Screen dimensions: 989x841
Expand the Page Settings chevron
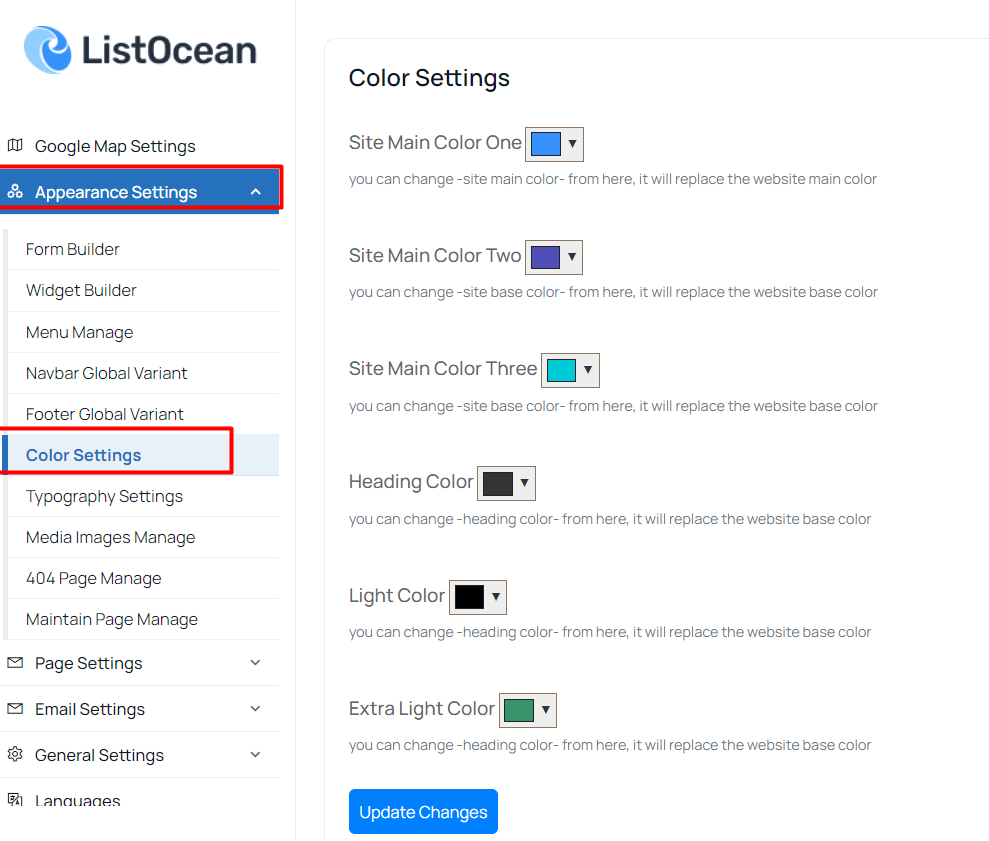tap(255, 662)
